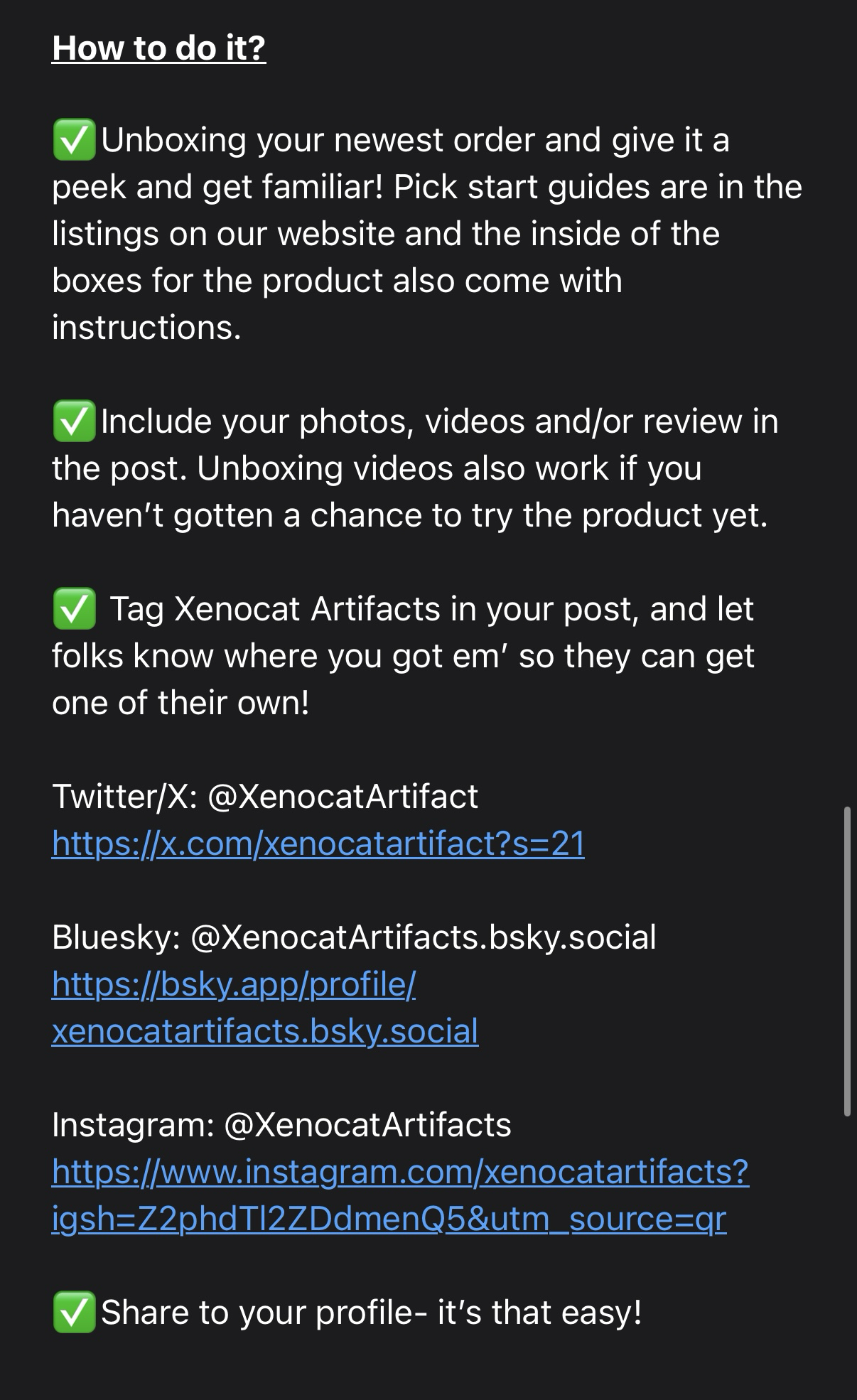Screen dimensions: 857x1400
Task: Click the "How to do it?" heading
Action: click(159, 48)
